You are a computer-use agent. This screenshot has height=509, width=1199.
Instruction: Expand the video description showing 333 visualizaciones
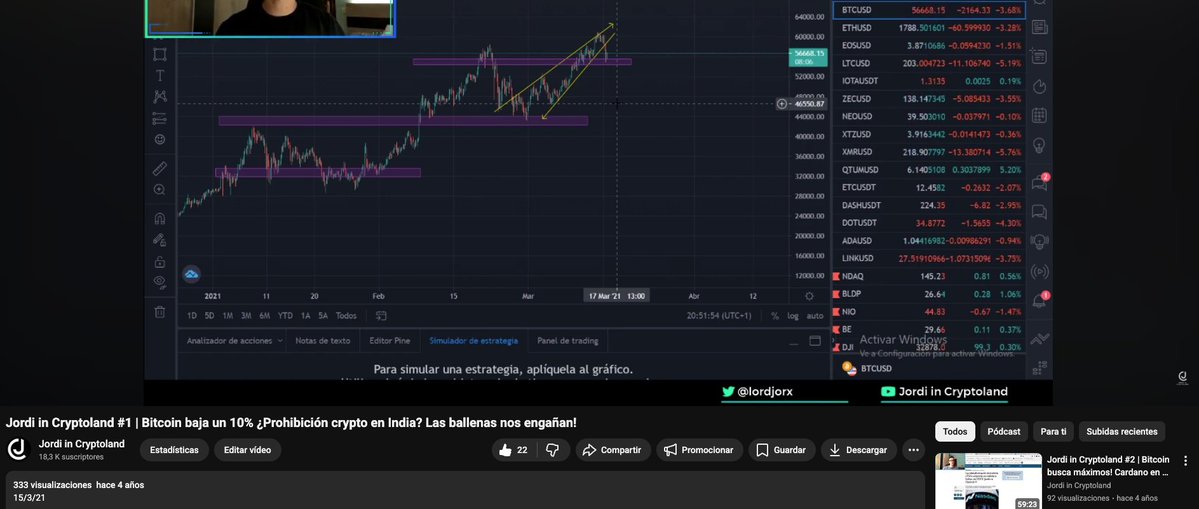click(465, 490)
